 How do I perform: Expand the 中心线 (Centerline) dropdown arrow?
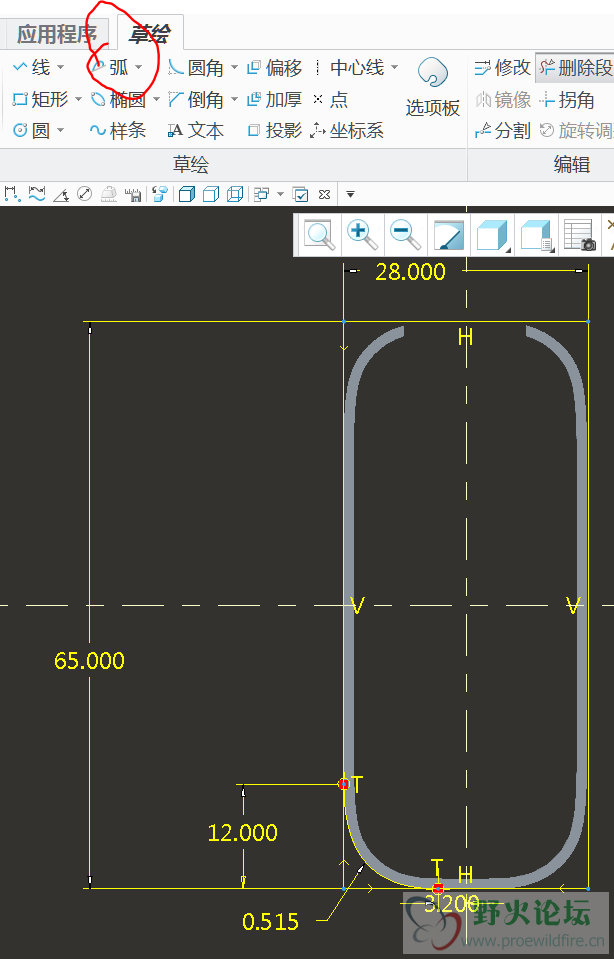(x=394, y=67)
